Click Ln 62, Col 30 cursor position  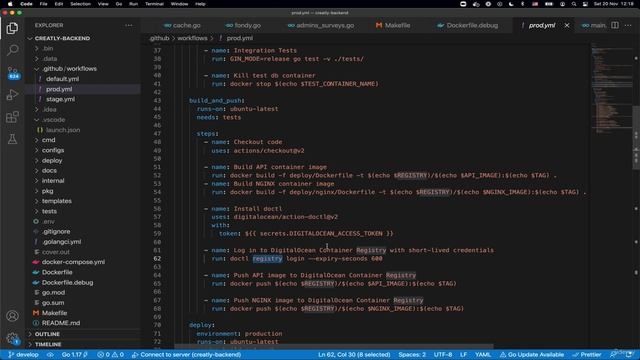354,355
